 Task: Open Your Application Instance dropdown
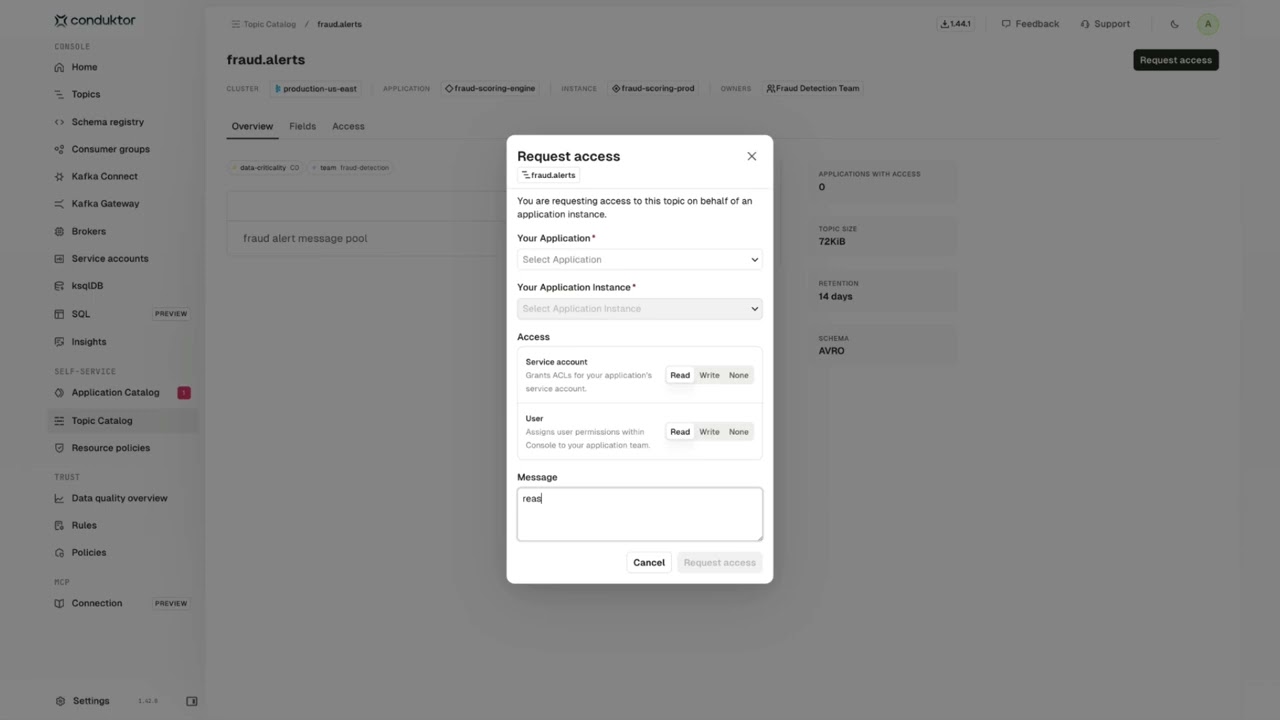pyautogui.click(x=640, y=308)
